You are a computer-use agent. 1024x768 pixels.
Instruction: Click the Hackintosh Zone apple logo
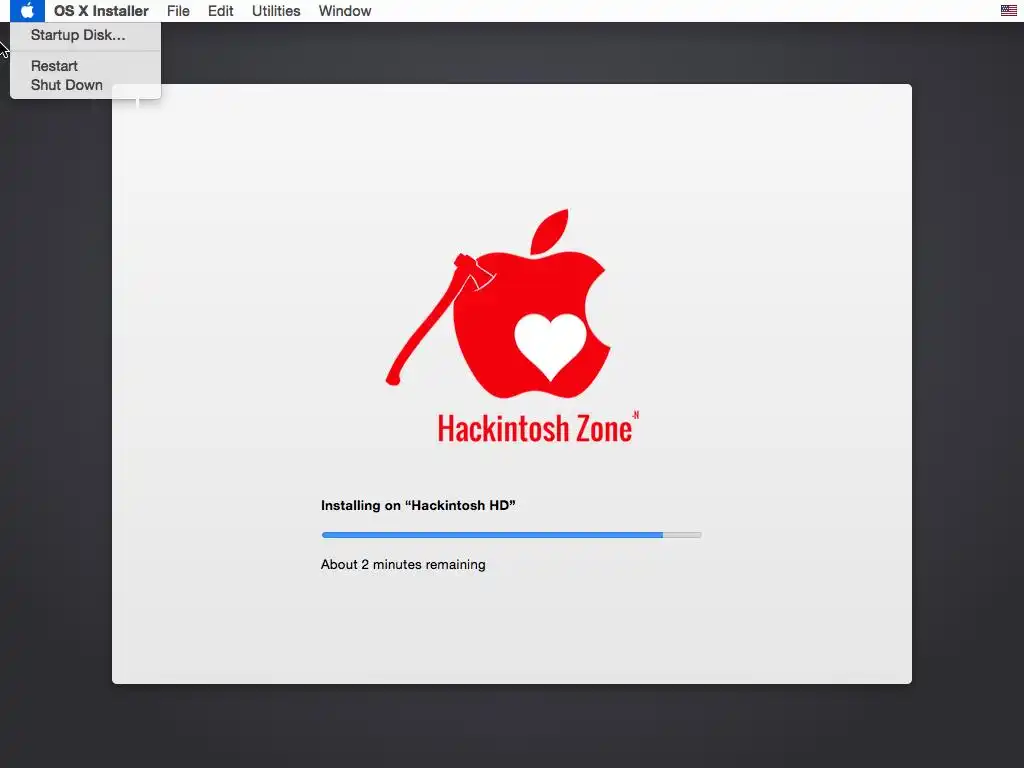[x=500, y=304]
